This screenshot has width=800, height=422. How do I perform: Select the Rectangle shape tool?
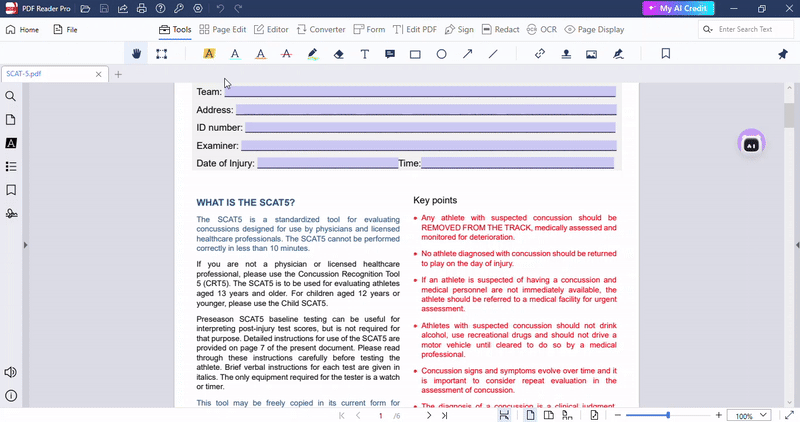pos(415,54)
